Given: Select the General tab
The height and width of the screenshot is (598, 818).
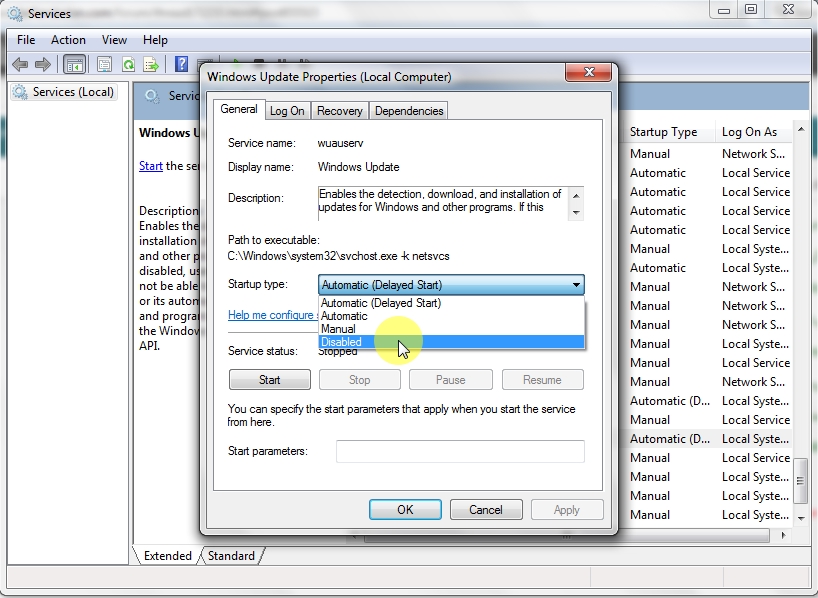Looking at the screenshot, I should [x=238, y=109].
